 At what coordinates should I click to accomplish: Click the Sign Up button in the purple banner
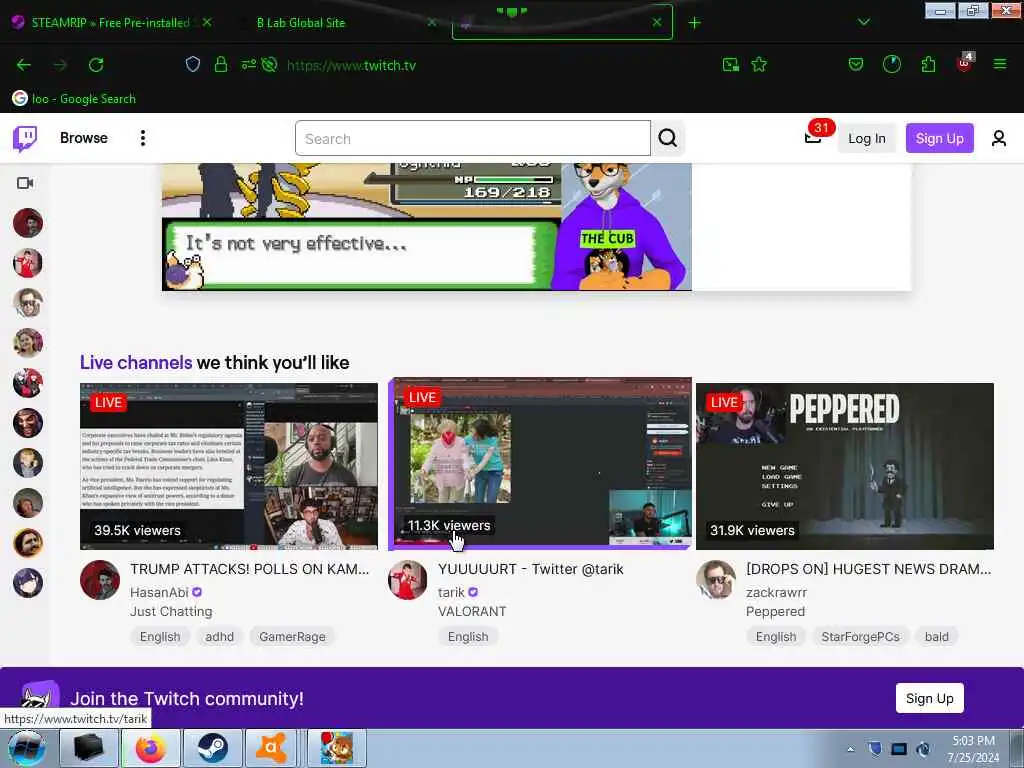(x=929, y=698)
